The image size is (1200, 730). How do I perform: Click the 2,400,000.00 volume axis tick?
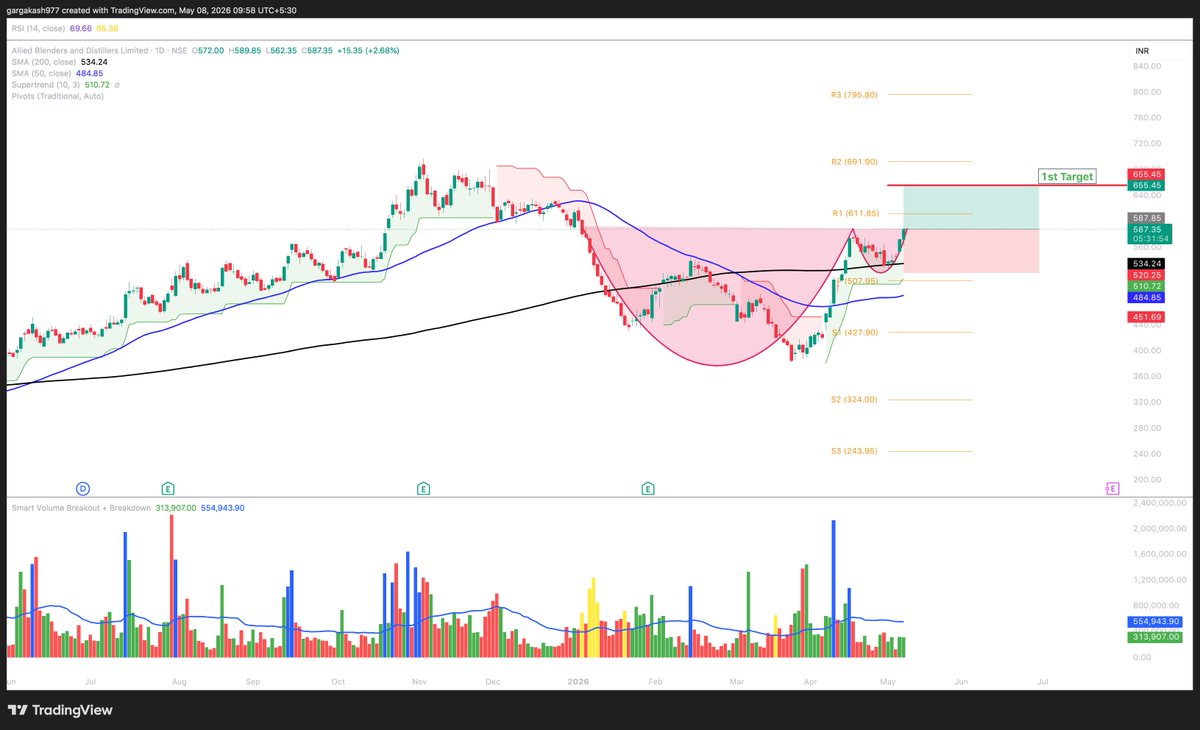click(1160, 503)
